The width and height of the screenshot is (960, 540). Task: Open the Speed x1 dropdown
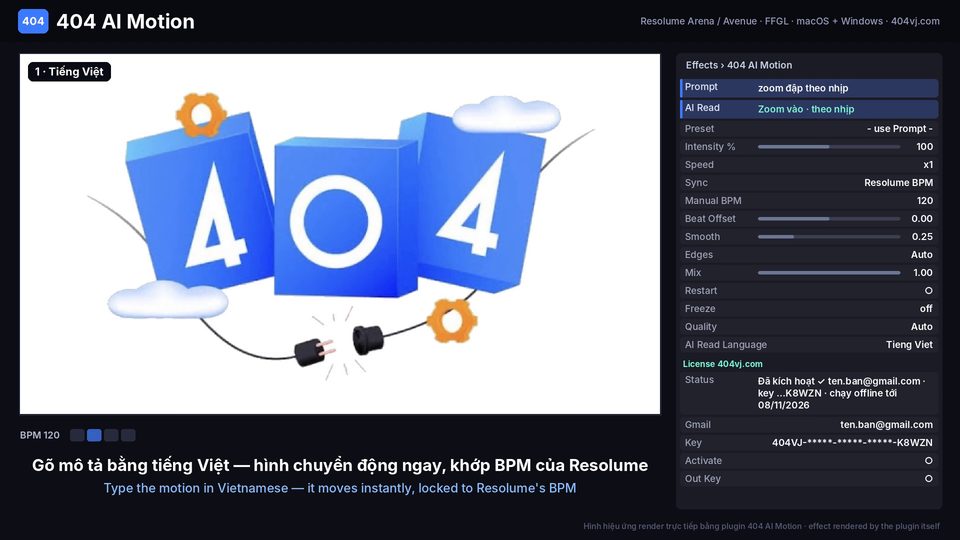(x=928, y=165)
